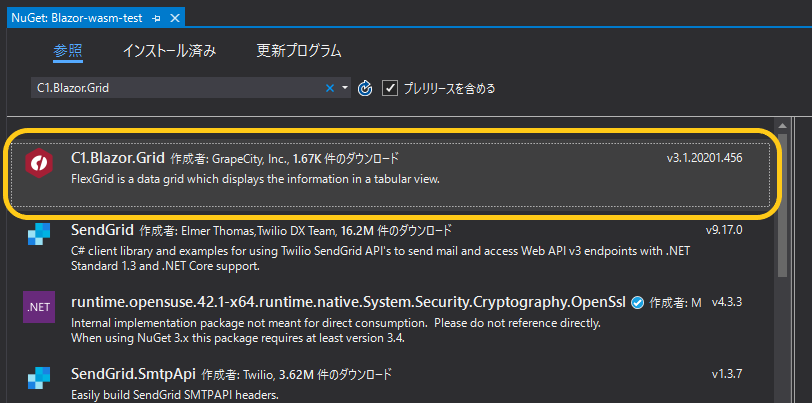Image resolution: width=812 pixels, height=403 pixels.
Task: Clear the search text with X icon
Action: pyautogui.click(x=330, y=88)
